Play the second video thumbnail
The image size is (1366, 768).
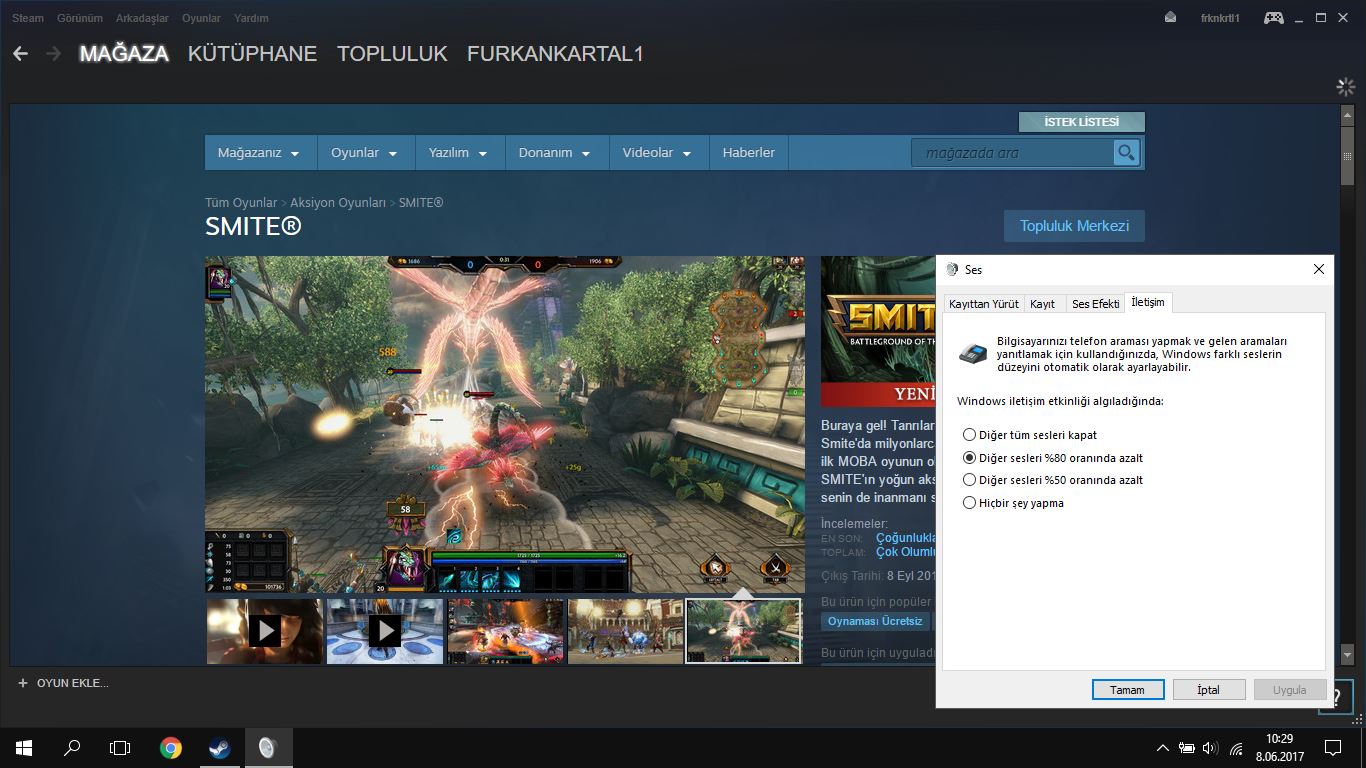click(x=385, y=631)
